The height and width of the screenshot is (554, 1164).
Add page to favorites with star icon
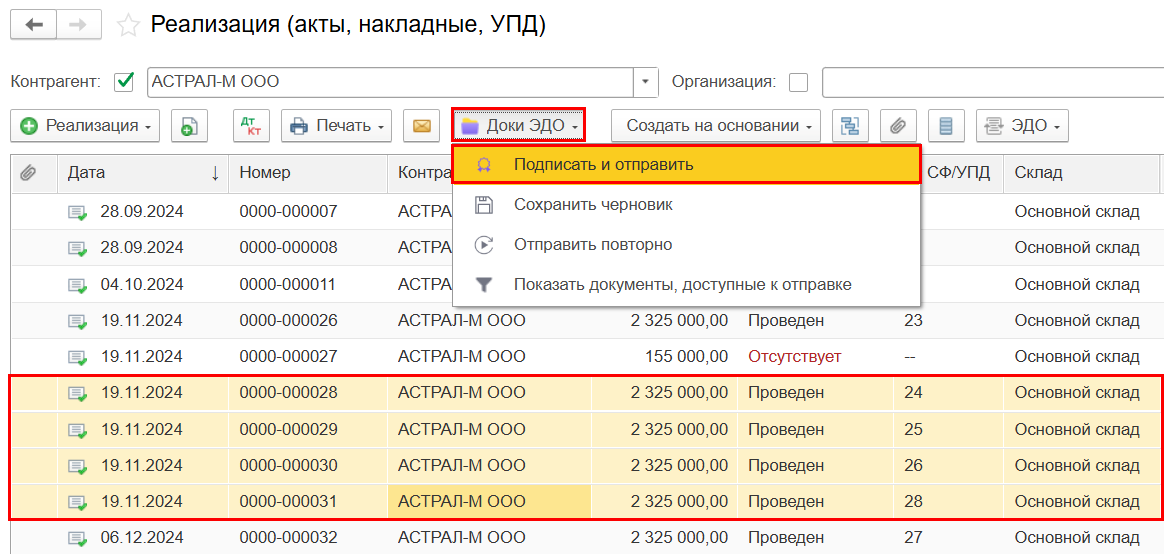coord(128,26)
